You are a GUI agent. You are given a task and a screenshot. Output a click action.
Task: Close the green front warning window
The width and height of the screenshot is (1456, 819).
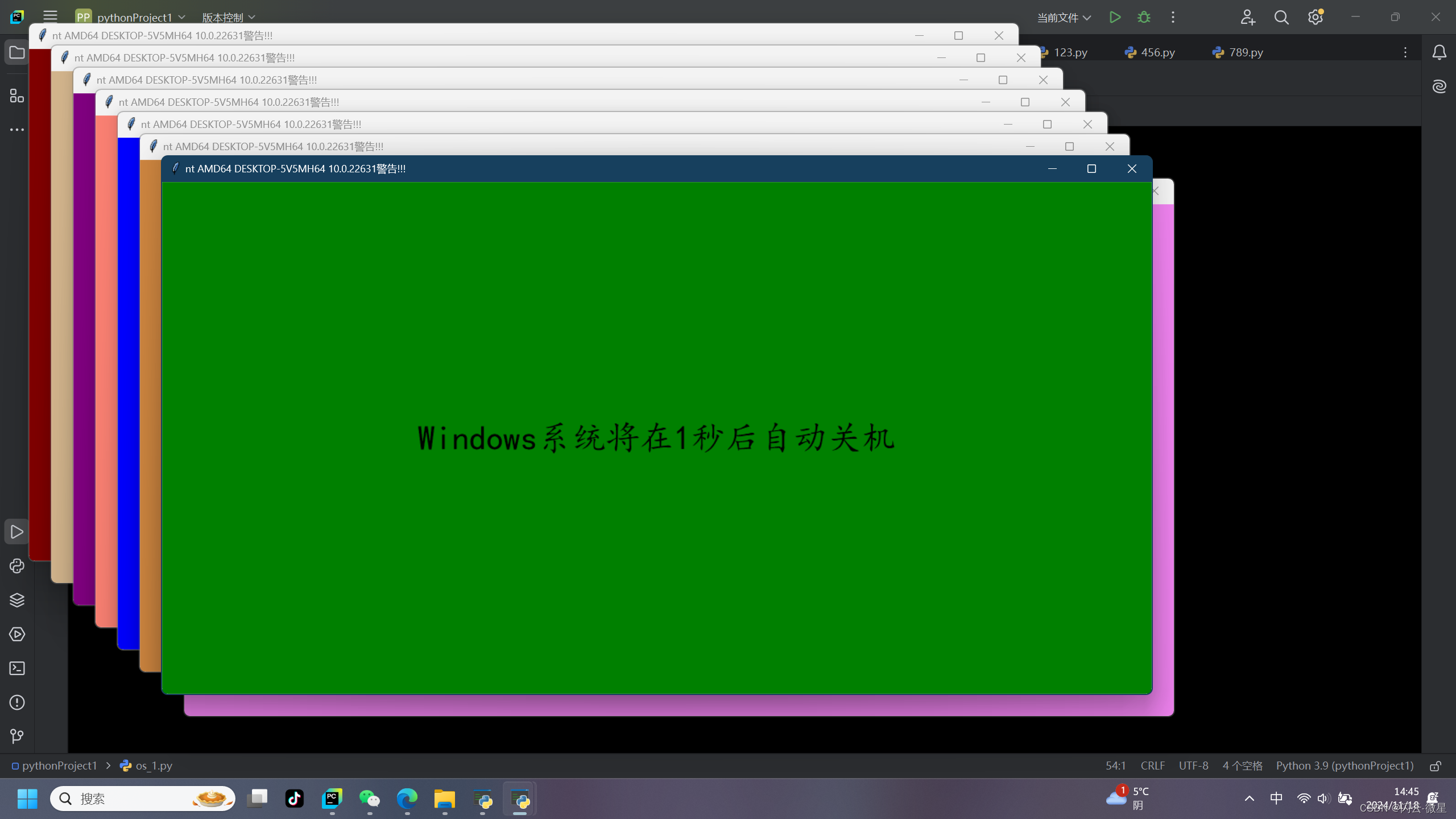coord(1132,168)
